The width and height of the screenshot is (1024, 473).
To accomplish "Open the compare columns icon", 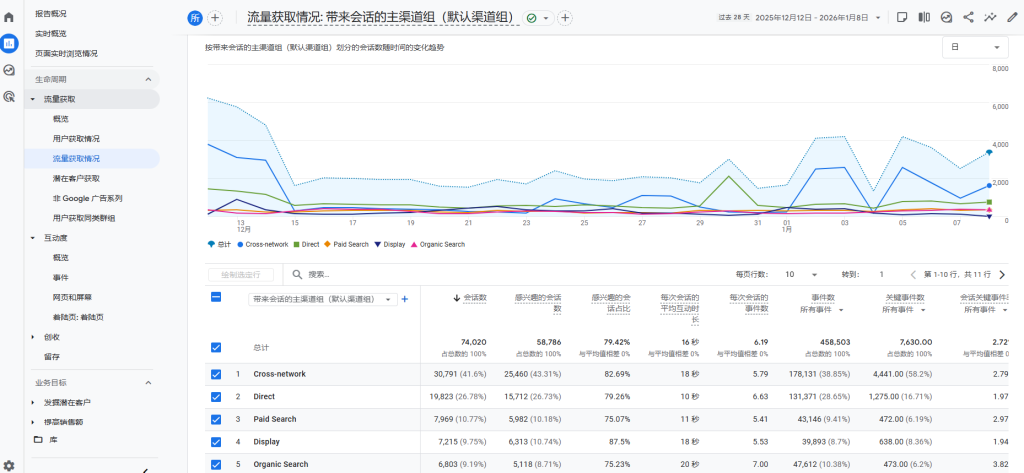I will pos(923,17).
